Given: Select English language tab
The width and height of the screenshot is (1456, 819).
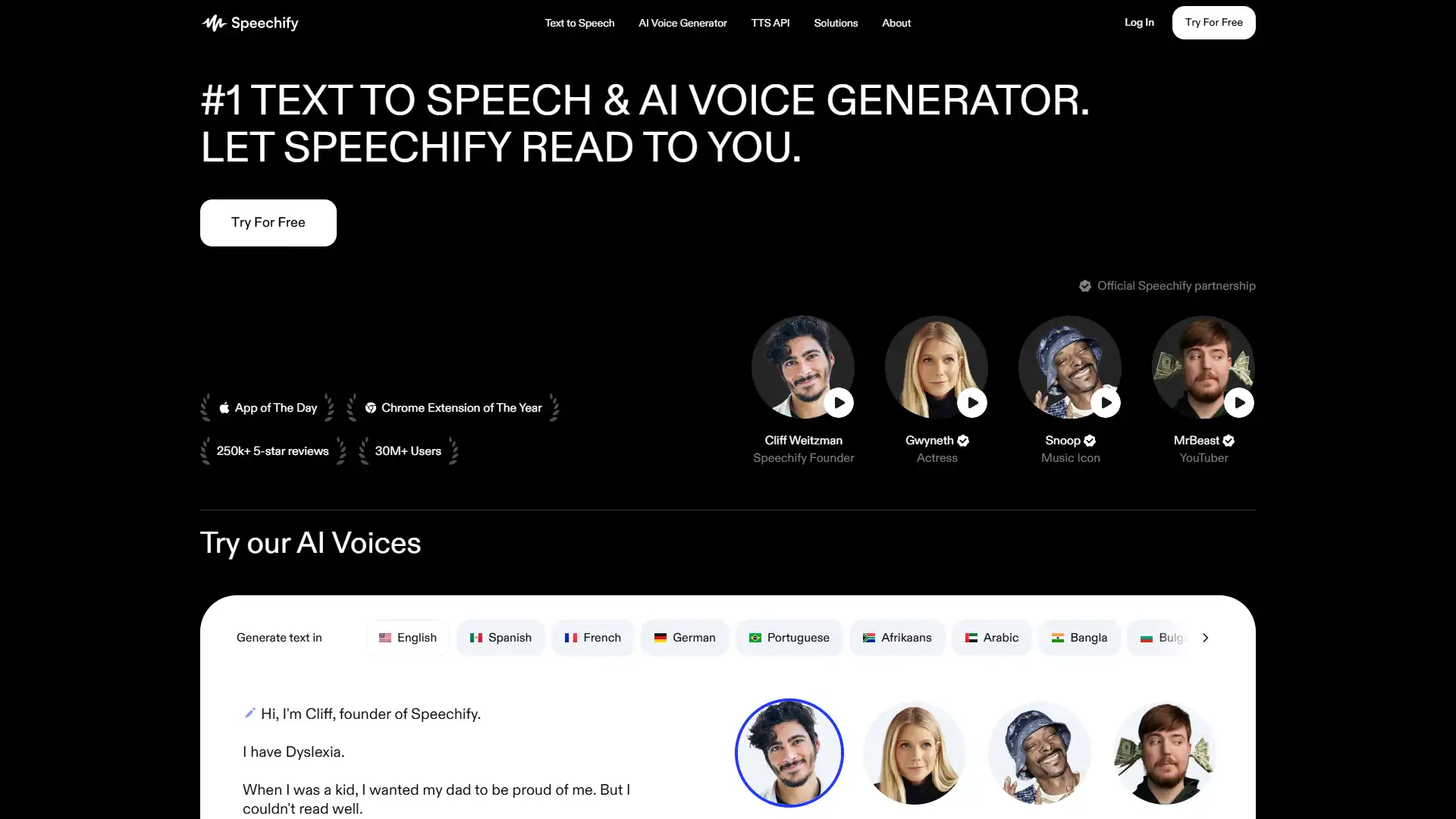Looking at the screenshot, I should coord(407,637).
